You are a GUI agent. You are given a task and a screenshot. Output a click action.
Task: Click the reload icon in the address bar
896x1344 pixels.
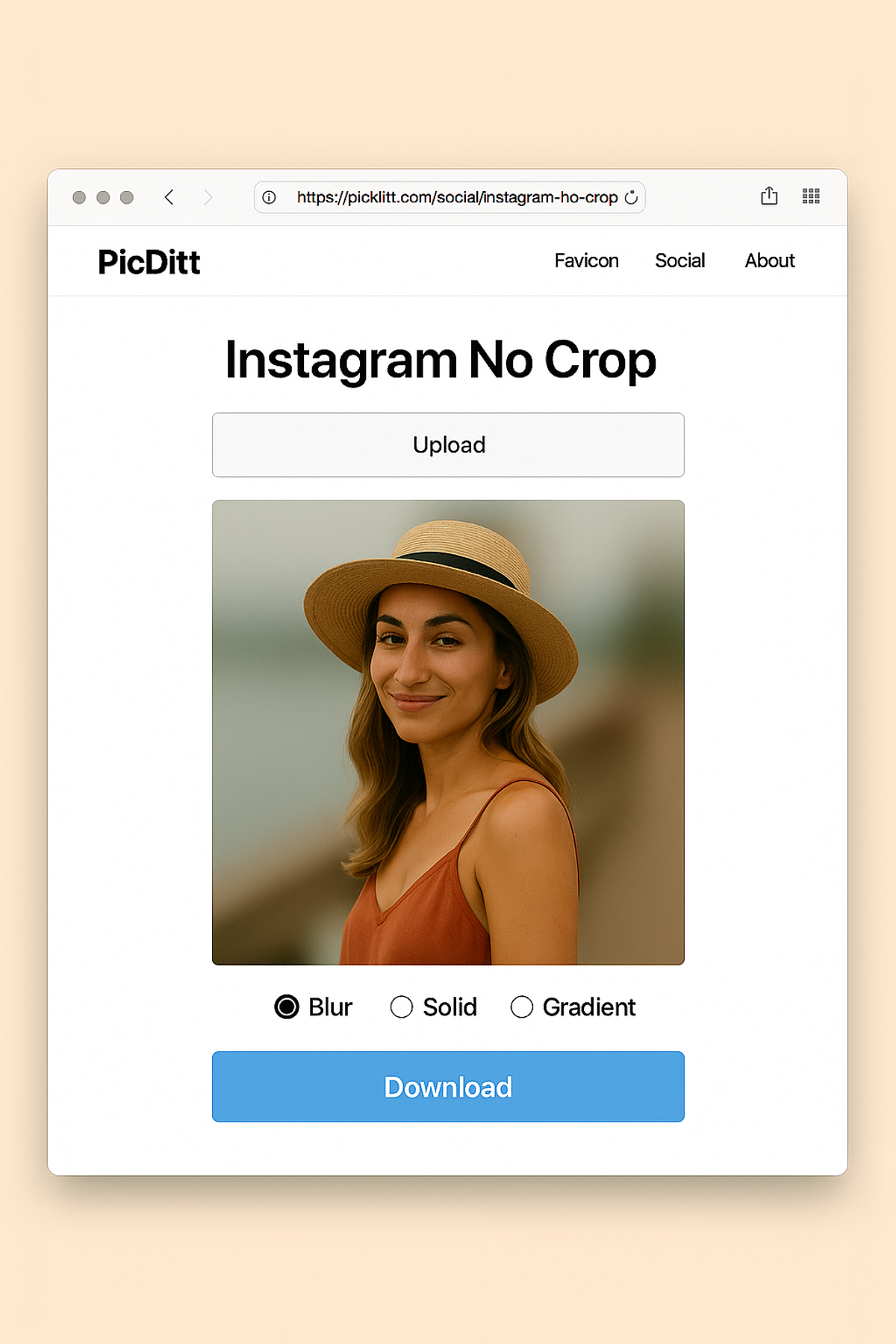[631, 197]
